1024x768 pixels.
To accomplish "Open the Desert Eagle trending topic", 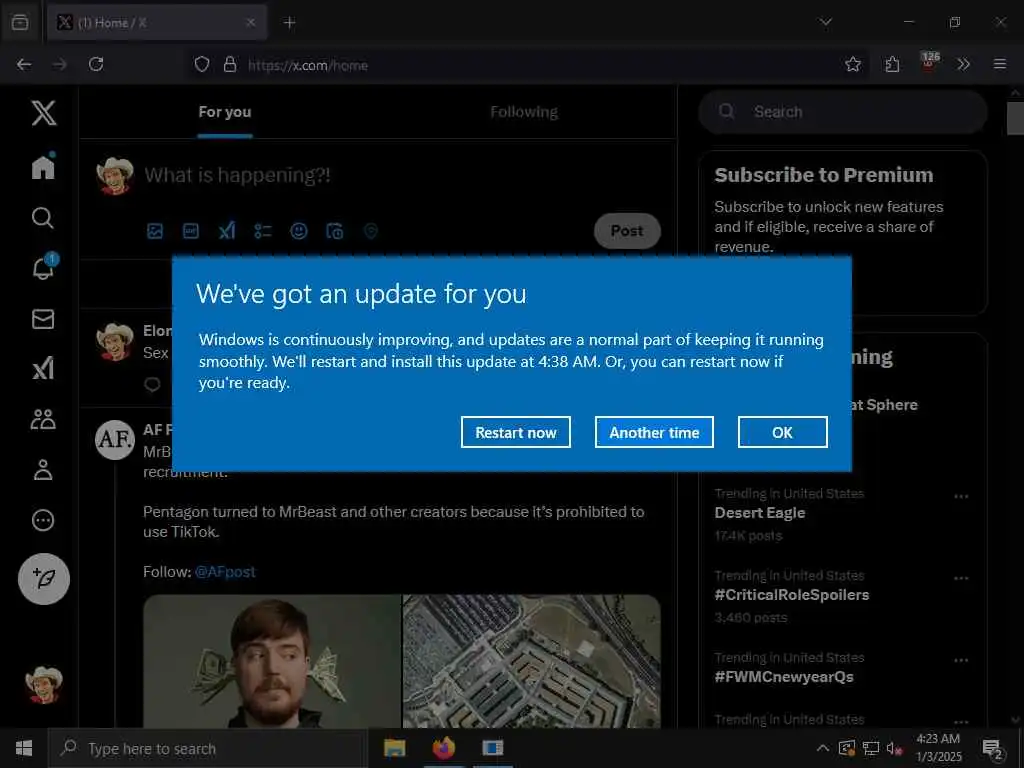I will (760, 513).
